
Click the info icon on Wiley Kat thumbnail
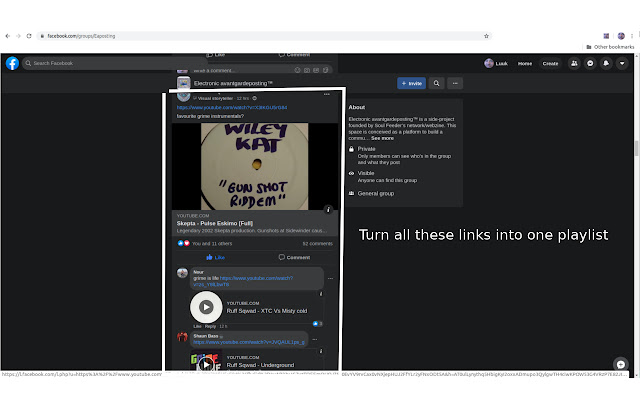(x=328, y=209)
